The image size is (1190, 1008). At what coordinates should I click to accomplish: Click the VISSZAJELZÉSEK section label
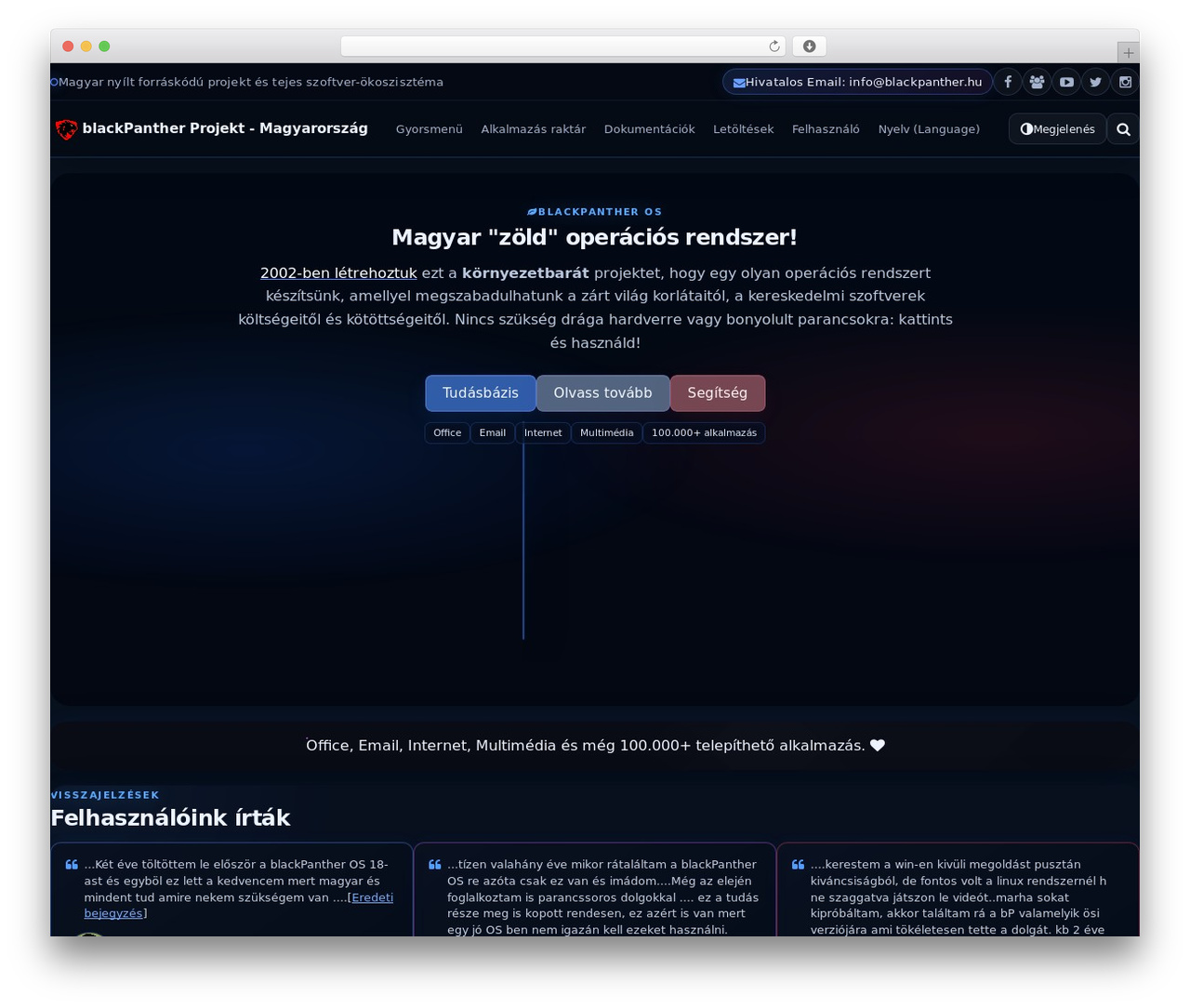(105, 795)
